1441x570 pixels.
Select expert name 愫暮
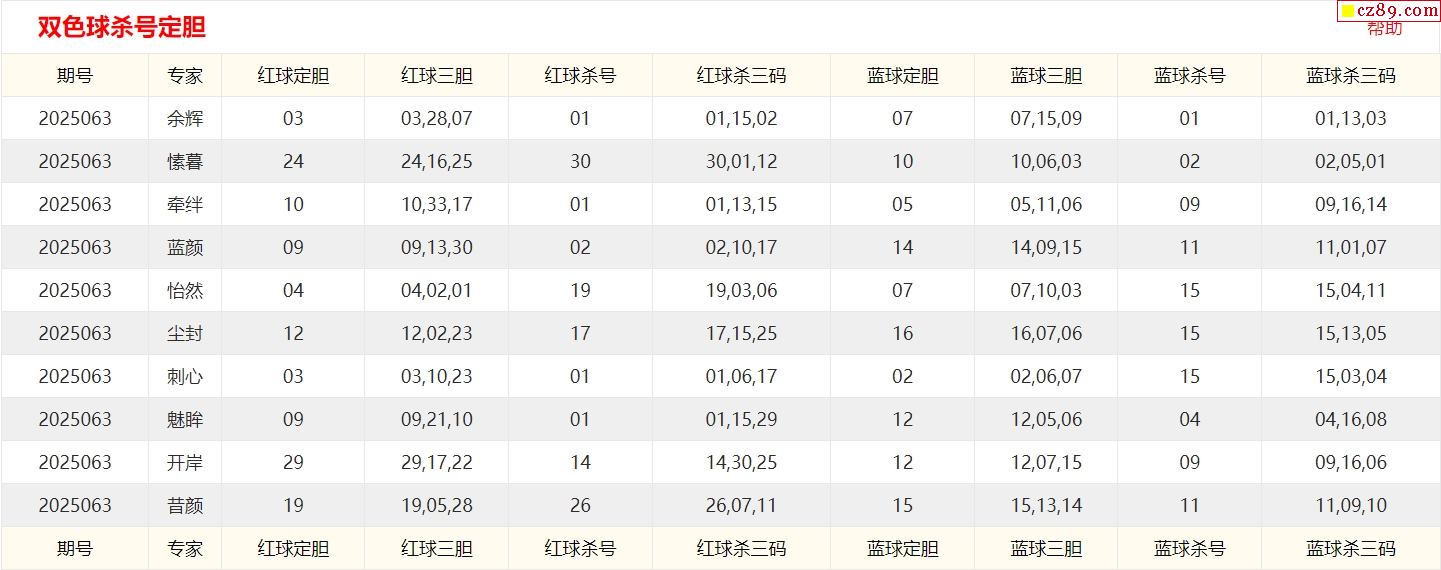pos(185,161)
